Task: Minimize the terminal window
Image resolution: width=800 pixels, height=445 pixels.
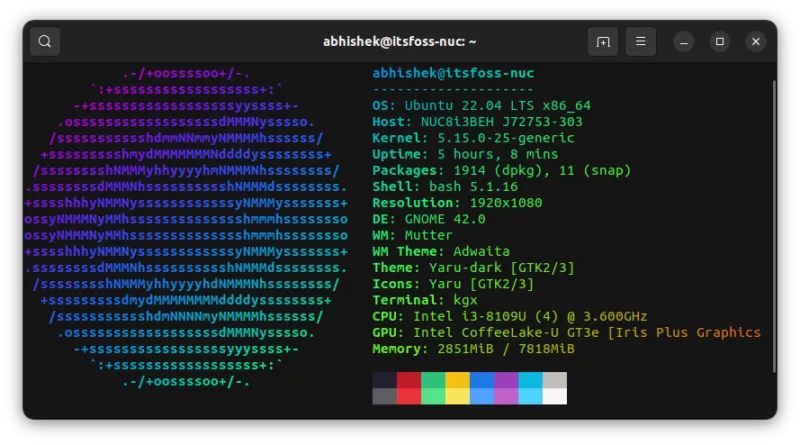Action: tap(684, 42)
